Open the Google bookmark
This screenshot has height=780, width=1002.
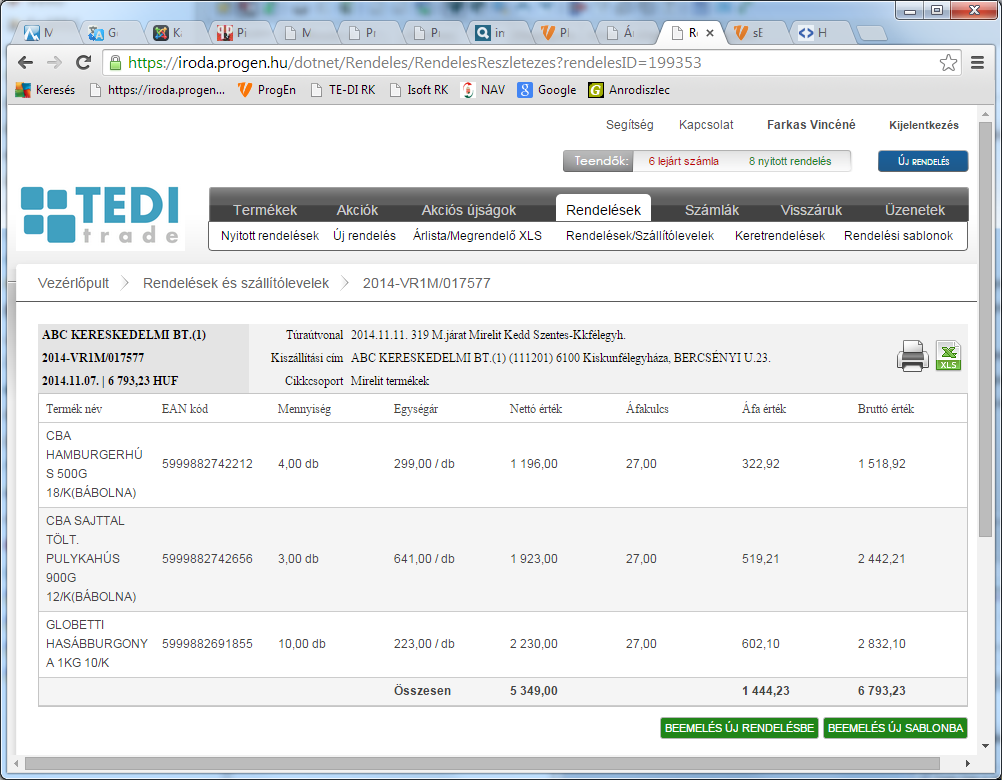[x=547, y=90]
